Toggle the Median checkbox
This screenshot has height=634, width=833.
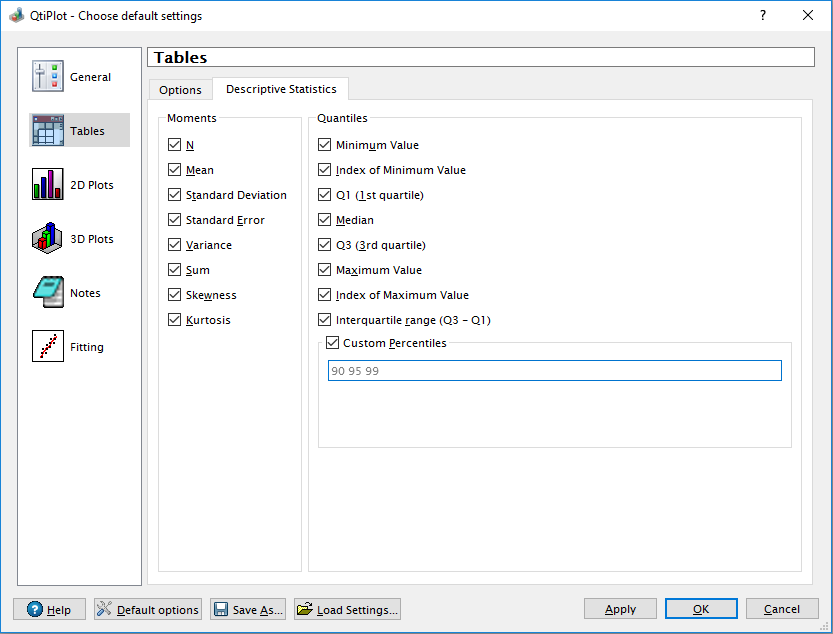[x=325, y=220]
